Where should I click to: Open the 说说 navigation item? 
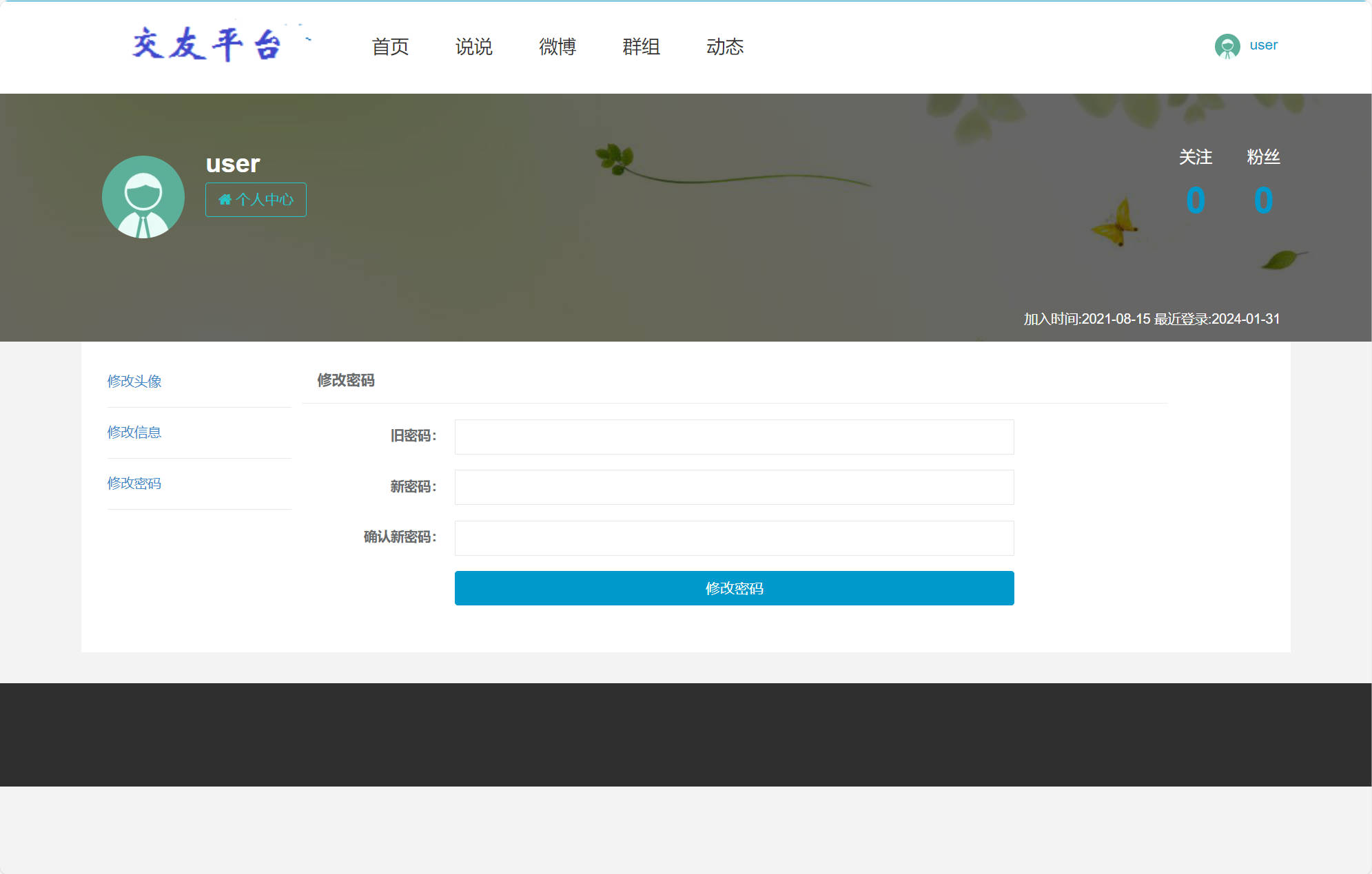tap(473, 47)
